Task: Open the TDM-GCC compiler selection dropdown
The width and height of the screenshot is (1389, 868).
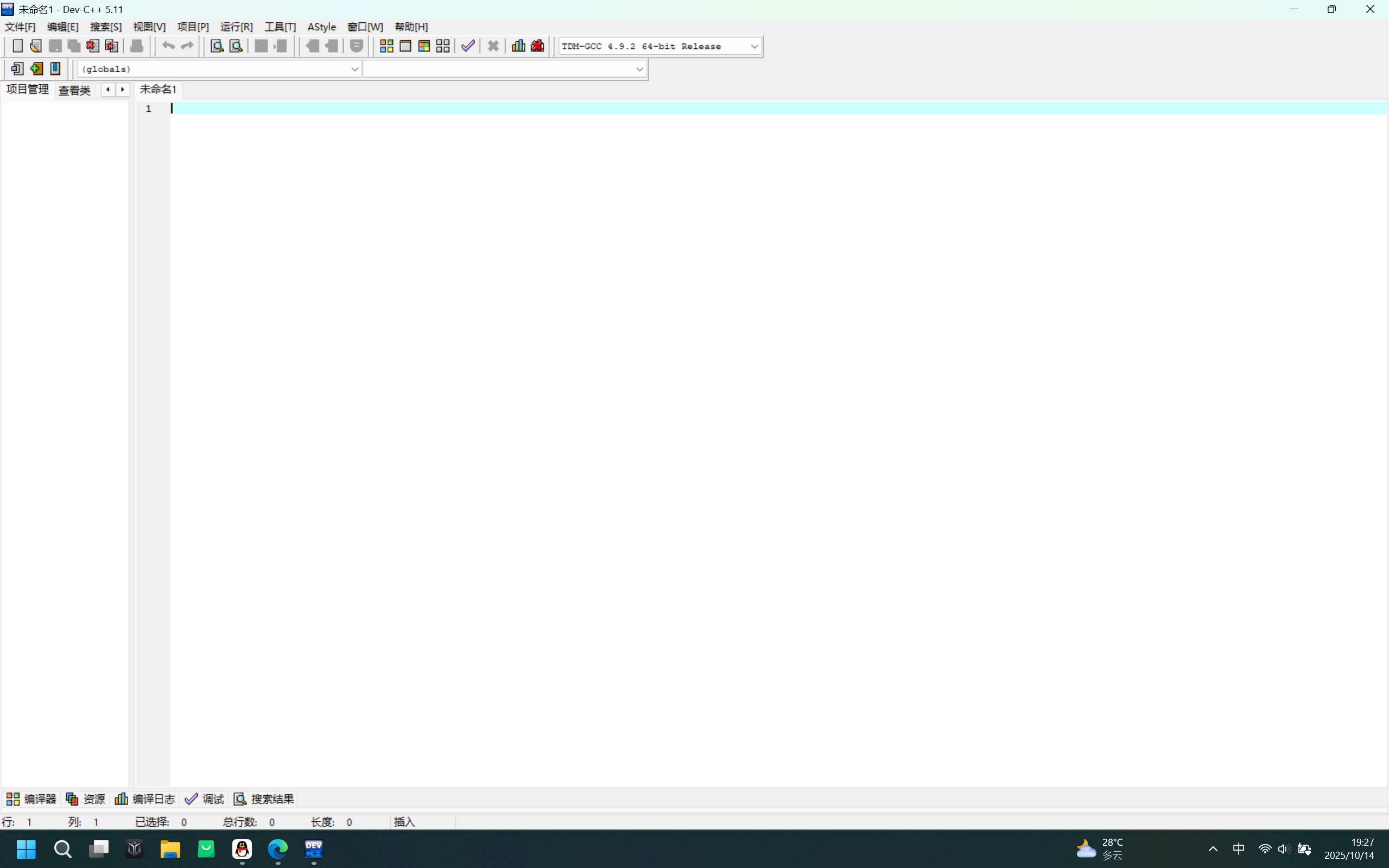Action: 754,47
